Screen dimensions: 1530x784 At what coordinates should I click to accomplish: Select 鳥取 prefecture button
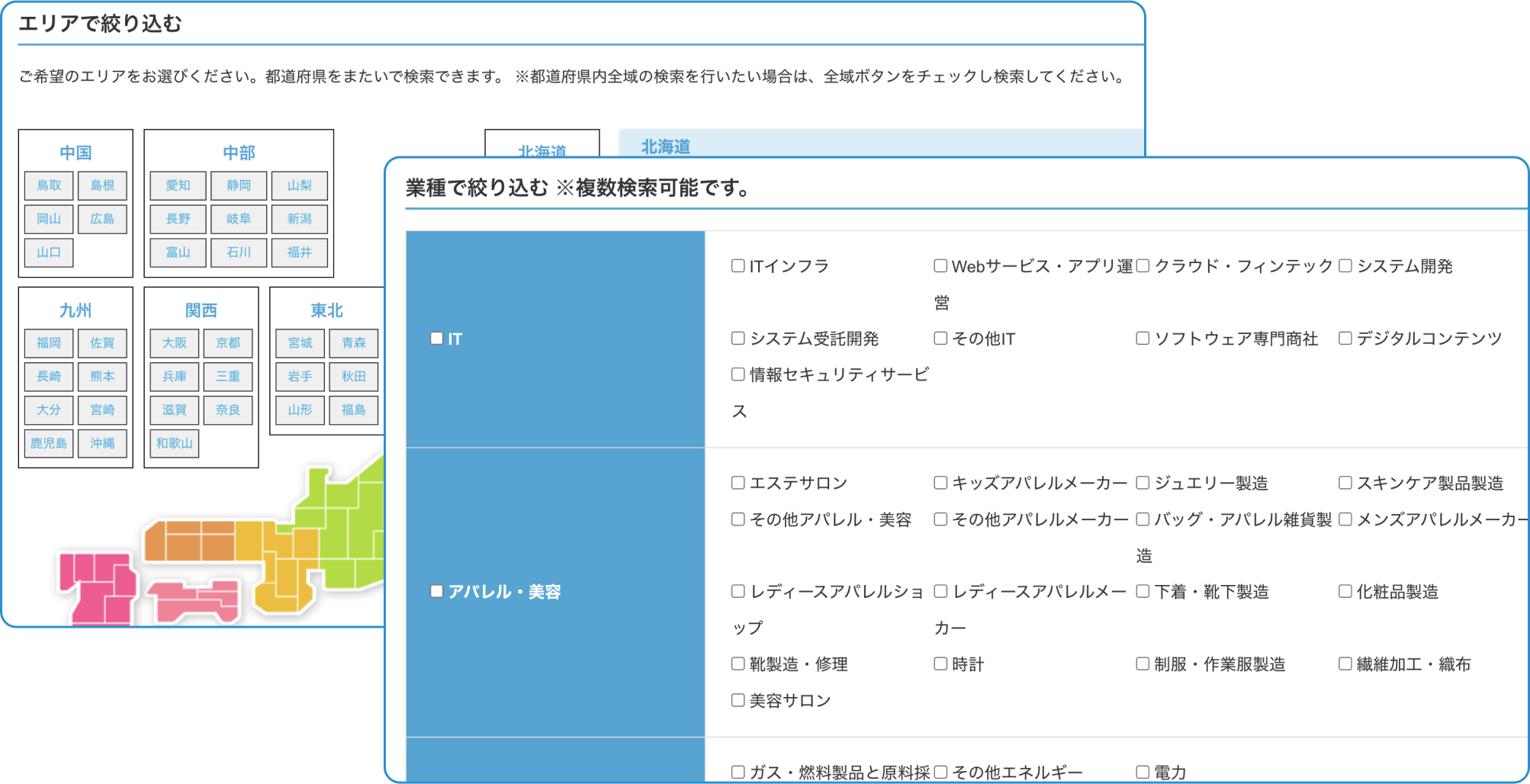[x=49, y=185]
